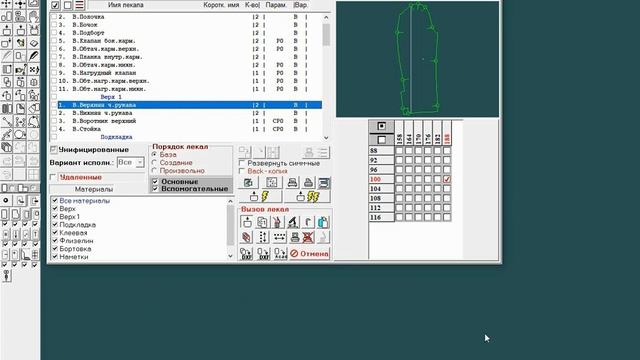Enable the Back-копия checkbox

pos(242,171)
